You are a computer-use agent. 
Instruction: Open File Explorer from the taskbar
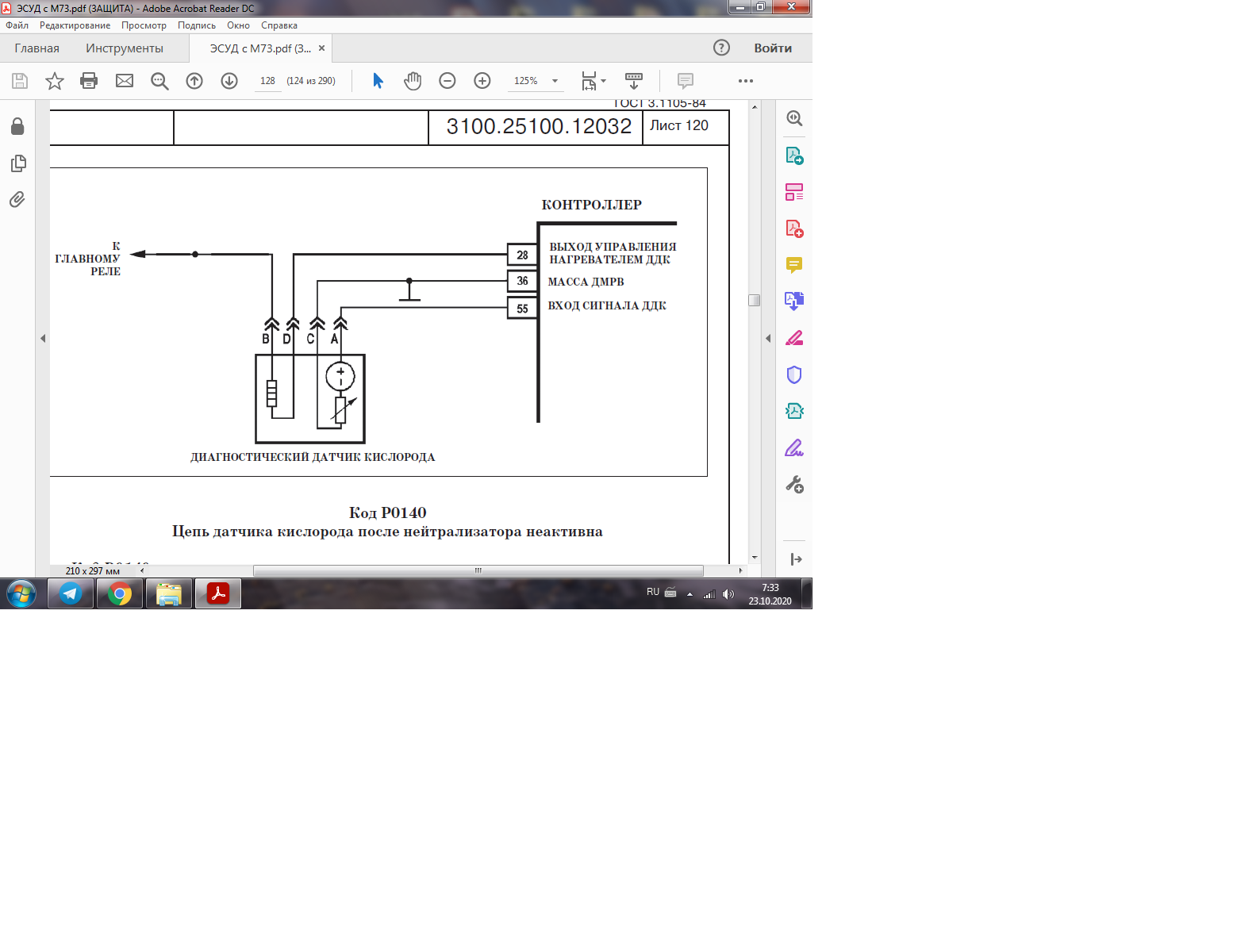169,593
